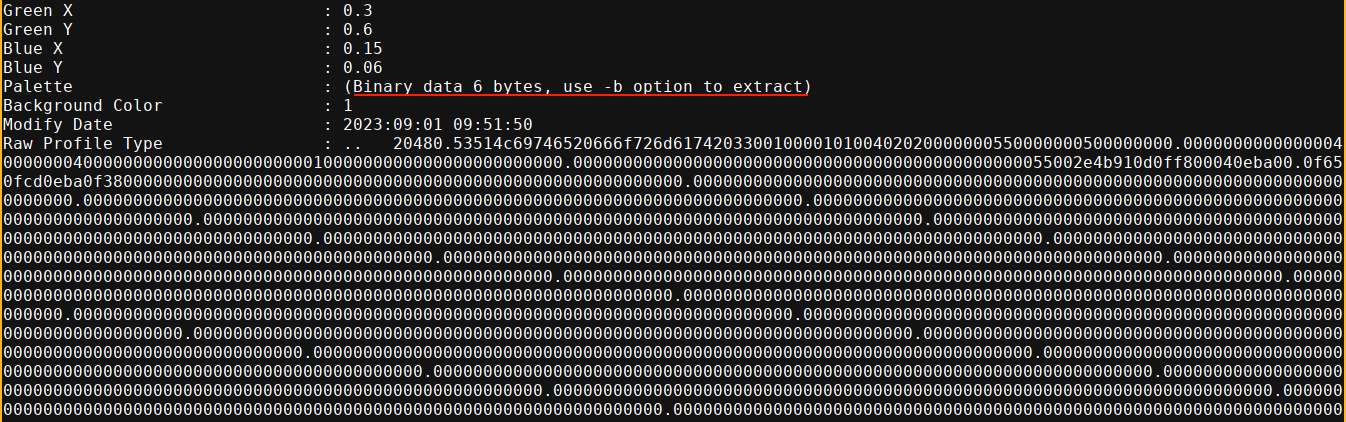
Task: Click the Background Color value 1
Action: (348, 106)
